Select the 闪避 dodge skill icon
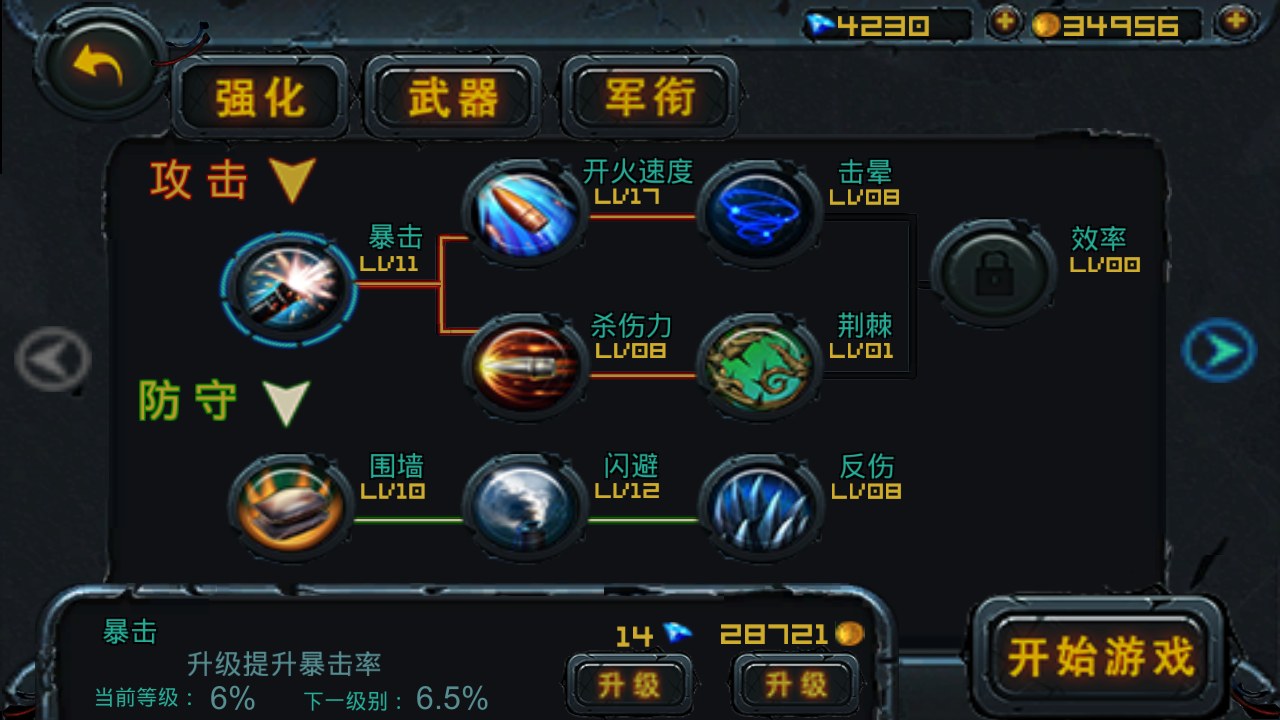The height and width of the screenshot is (720, 1280). [525, 507]
